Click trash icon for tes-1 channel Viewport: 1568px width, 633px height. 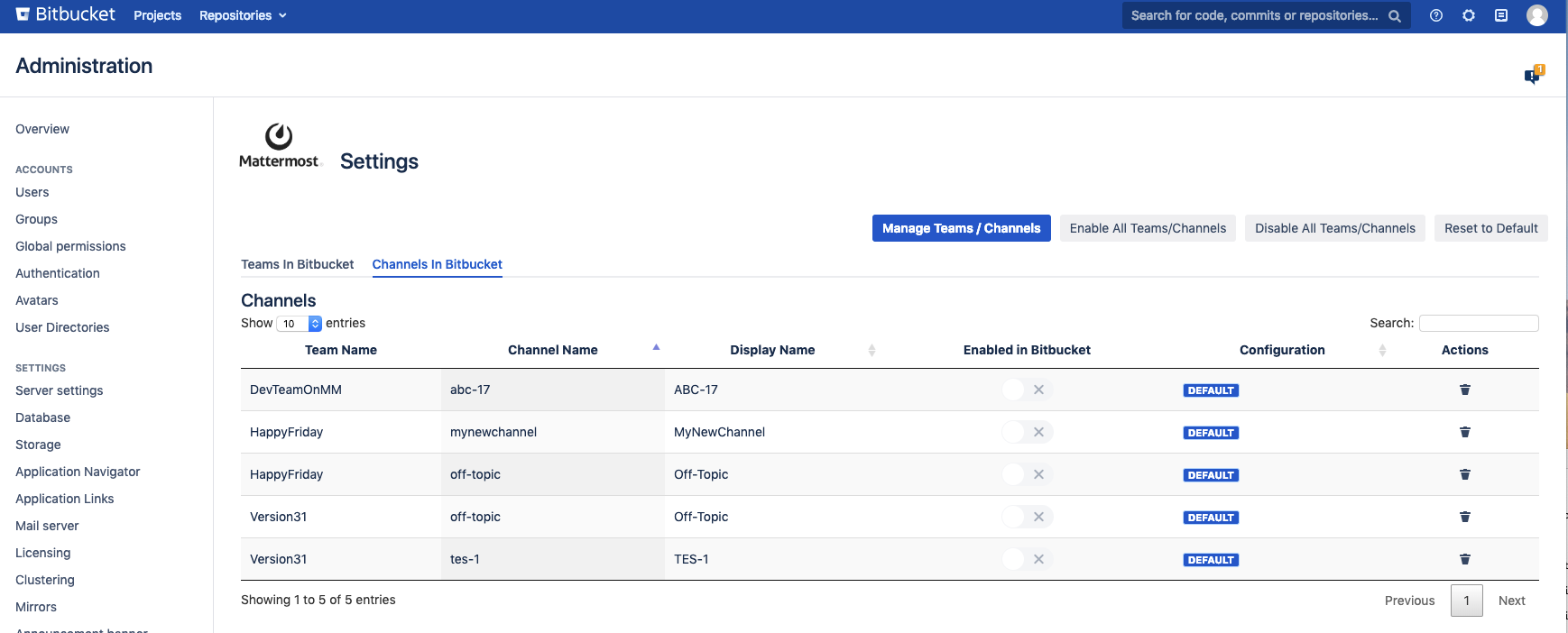coord(1465,559)
